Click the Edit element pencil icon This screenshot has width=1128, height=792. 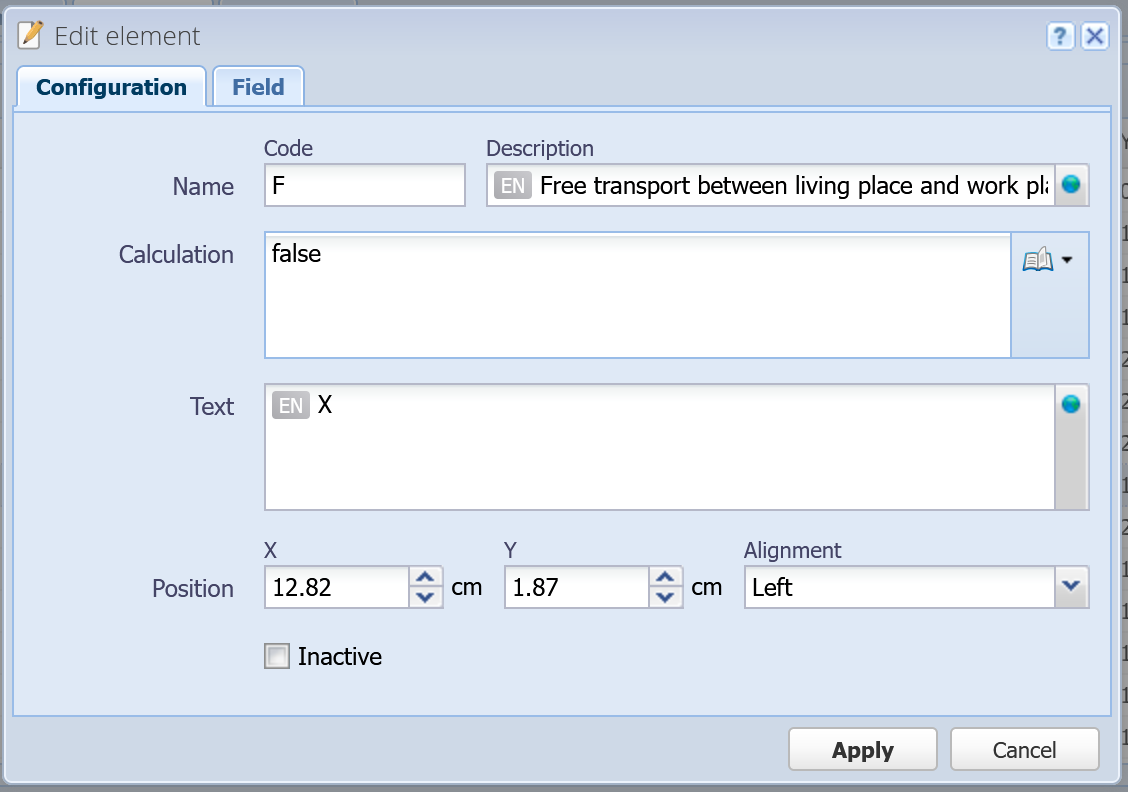30,35
